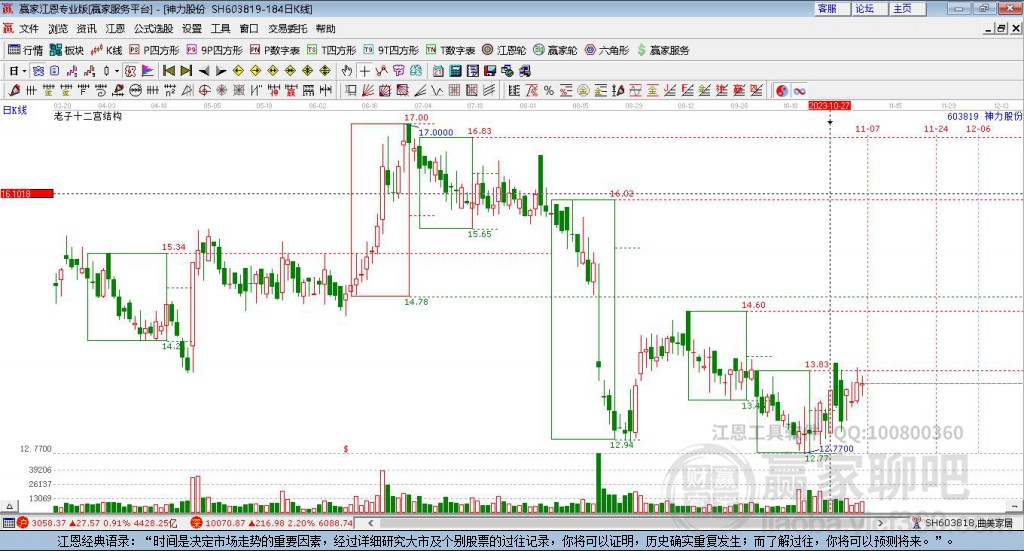1024x551 pixels.
Task: Toggle the crosshair cursor tool
Action: pos(365,71)
